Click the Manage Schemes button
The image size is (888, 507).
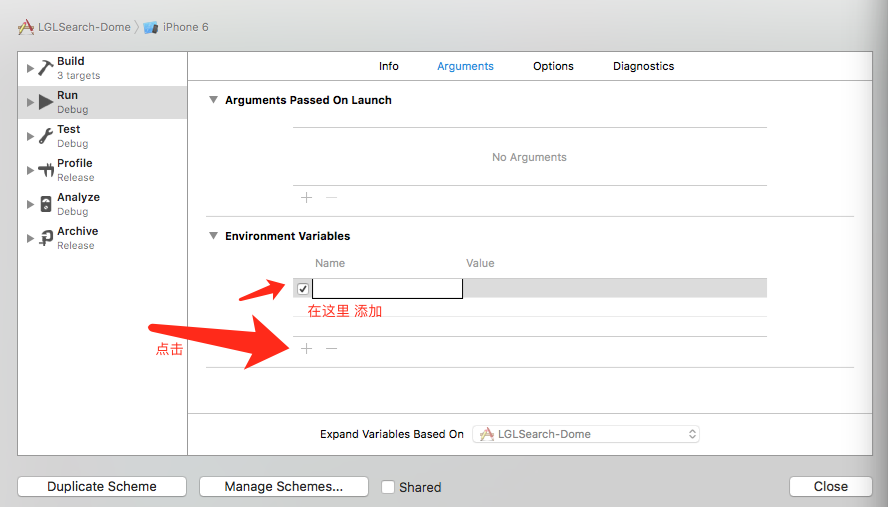[284, 487]
